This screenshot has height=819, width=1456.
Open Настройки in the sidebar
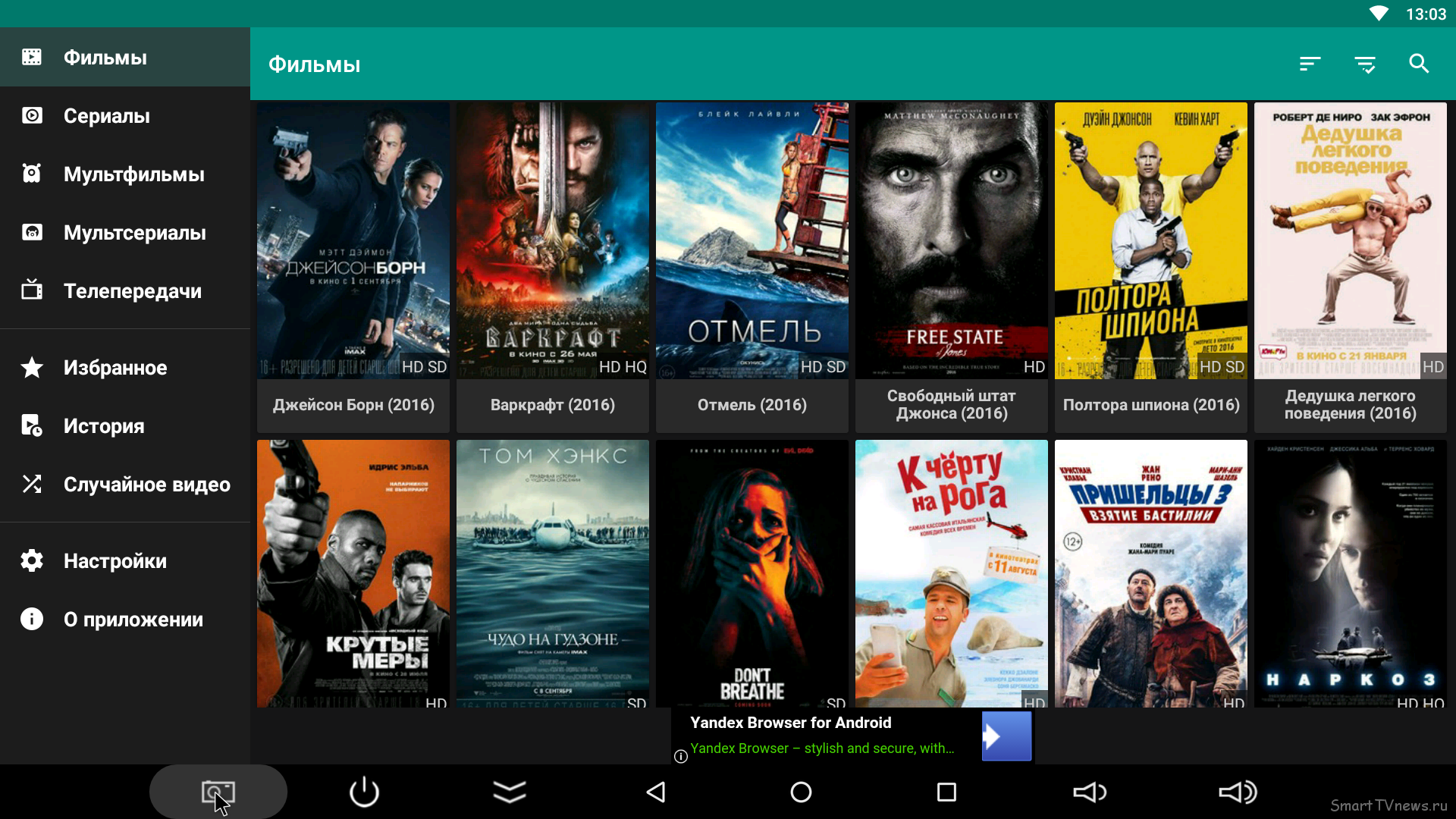125,560
